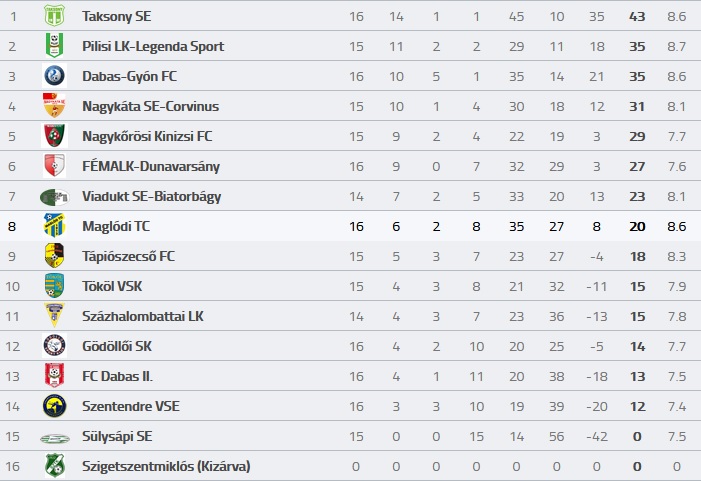Click the FC Dabas II. red crest

coord(55,376)
